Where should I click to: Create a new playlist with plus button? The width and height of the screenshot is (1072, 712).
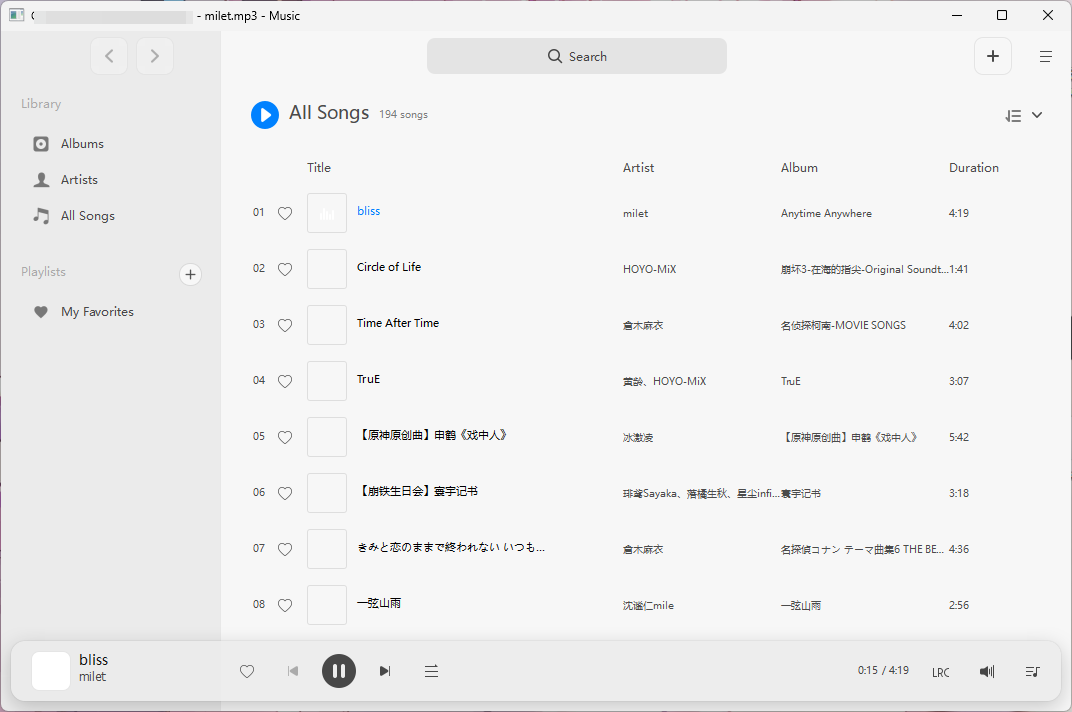[x=190, y=274]
